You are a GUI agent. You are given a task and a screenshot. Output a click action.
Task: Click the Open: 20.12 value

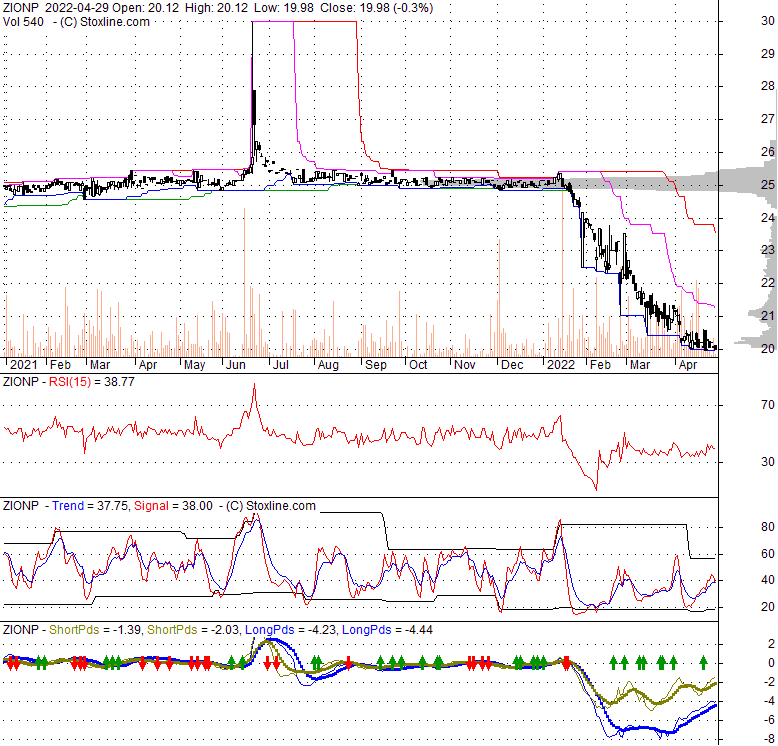pos(146,8)
